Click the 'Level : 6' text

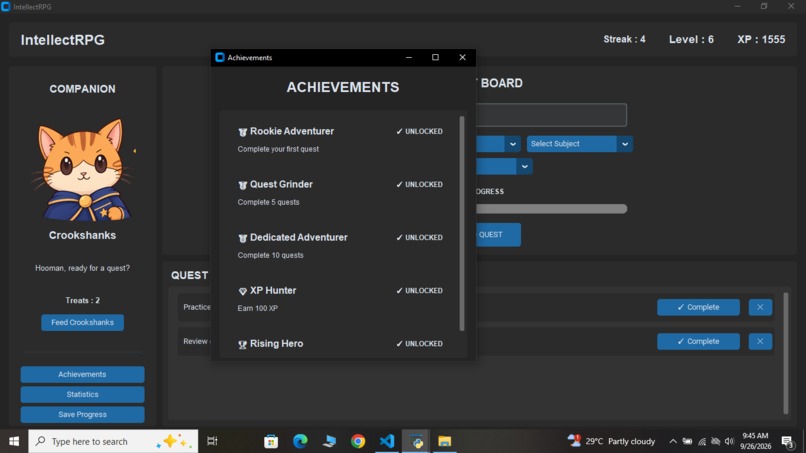(x=691, y=39)
